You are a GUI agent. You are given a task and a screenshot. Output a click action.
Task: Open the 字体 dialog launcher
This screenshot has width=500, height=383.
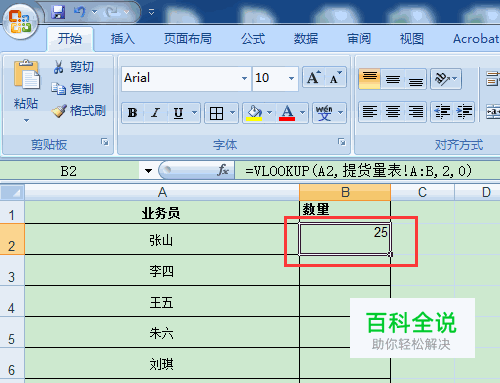[x=341, y=142]
